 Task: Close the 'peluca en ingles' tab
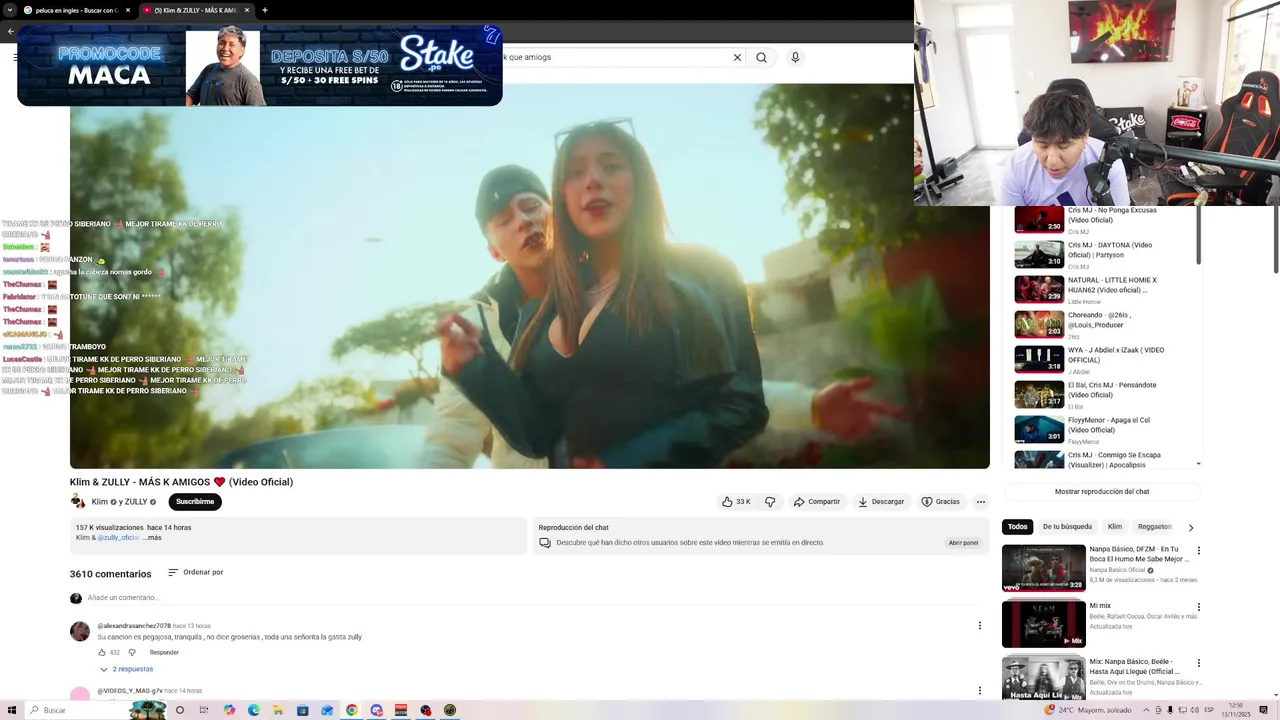[x=128, y=10]
